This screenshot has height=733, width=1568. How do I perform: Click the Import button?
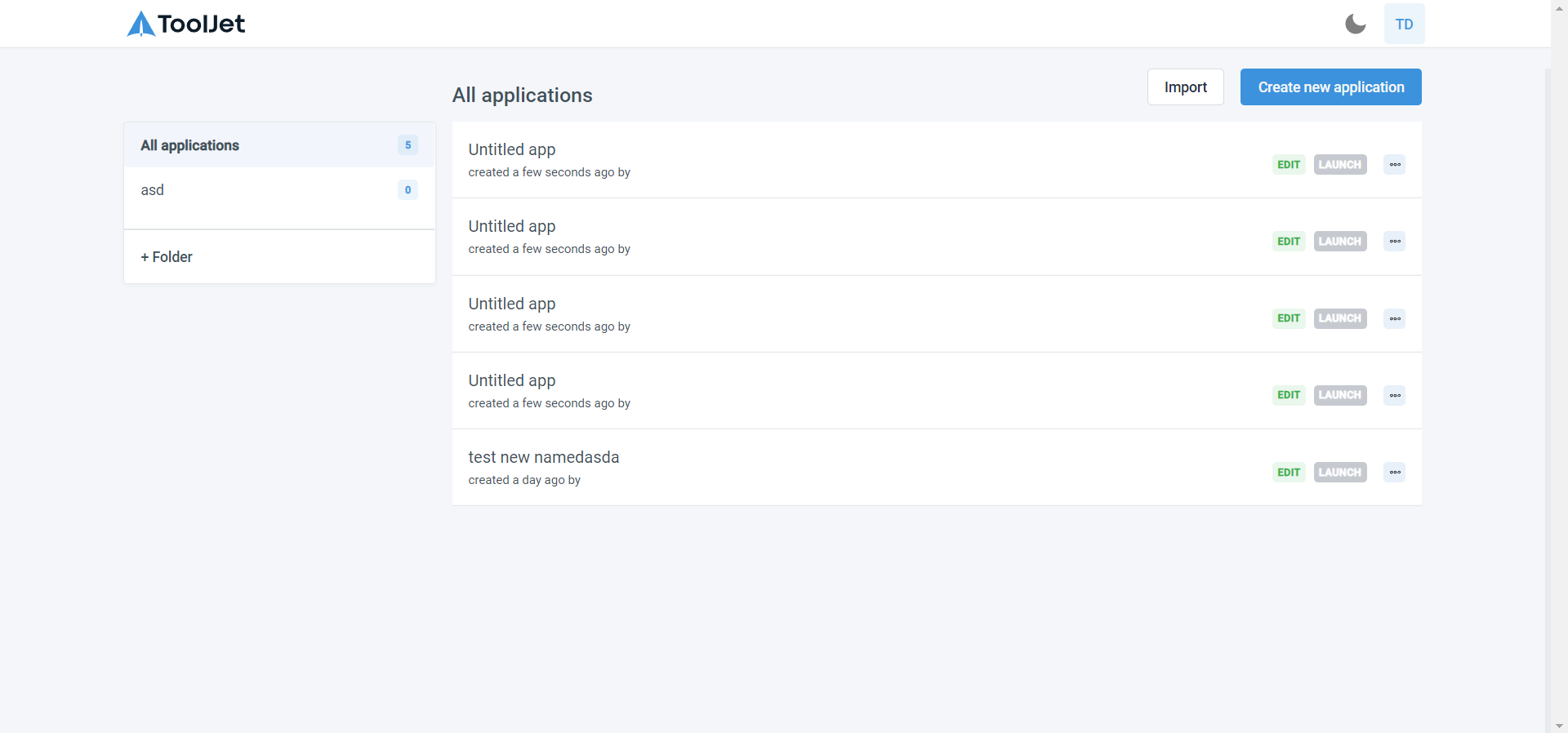1185,87
